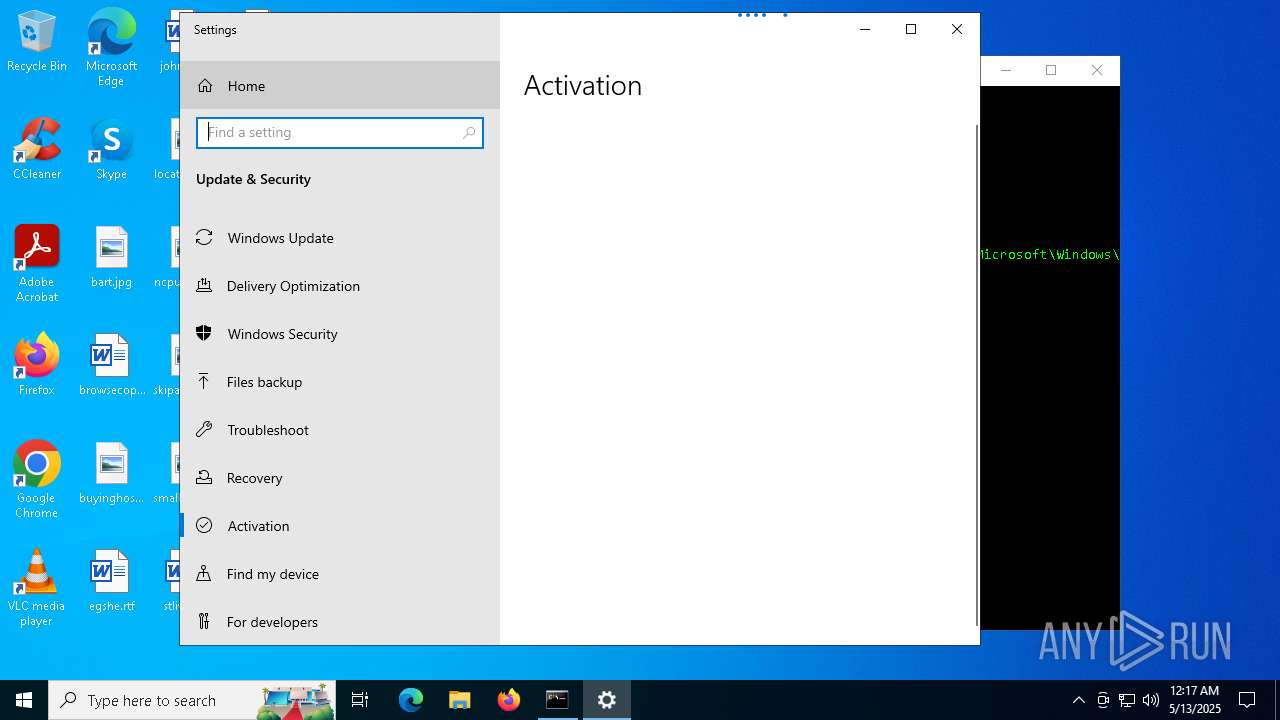
Task: Open Windows Update settings
Action: (340, 238)
